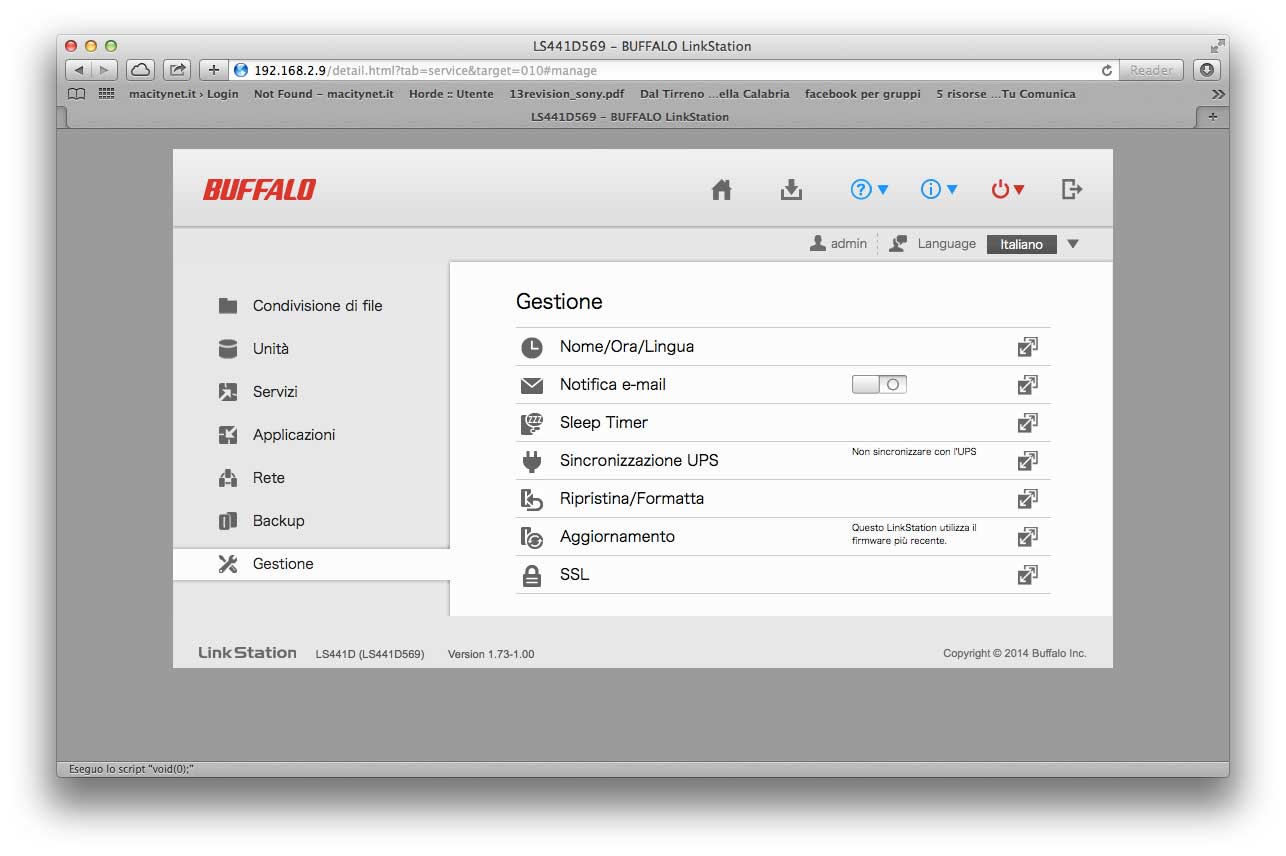Click the LS441D (LS441D569) footer text

[370, 654]
